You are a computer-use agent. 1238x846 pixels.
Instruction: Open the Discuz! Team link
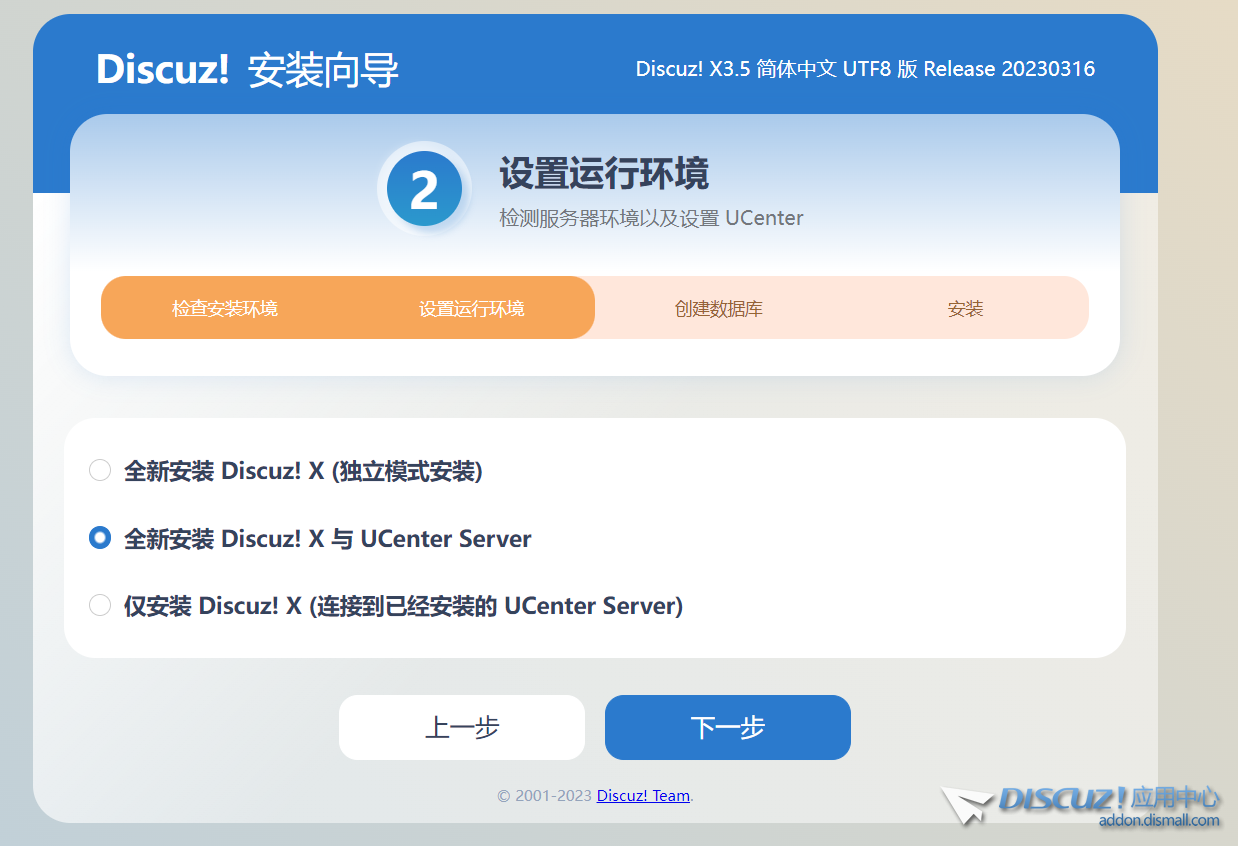tap(642, 795)
